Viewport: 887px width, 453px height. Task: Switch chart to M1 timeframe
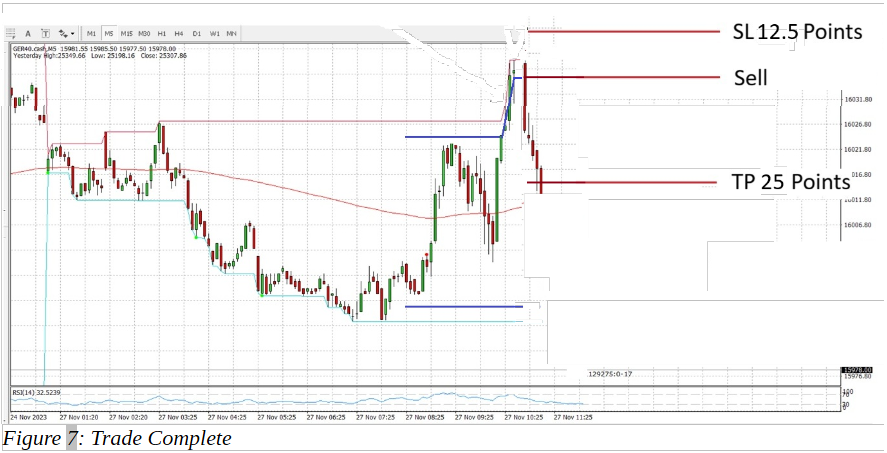[x=92, y=34]
